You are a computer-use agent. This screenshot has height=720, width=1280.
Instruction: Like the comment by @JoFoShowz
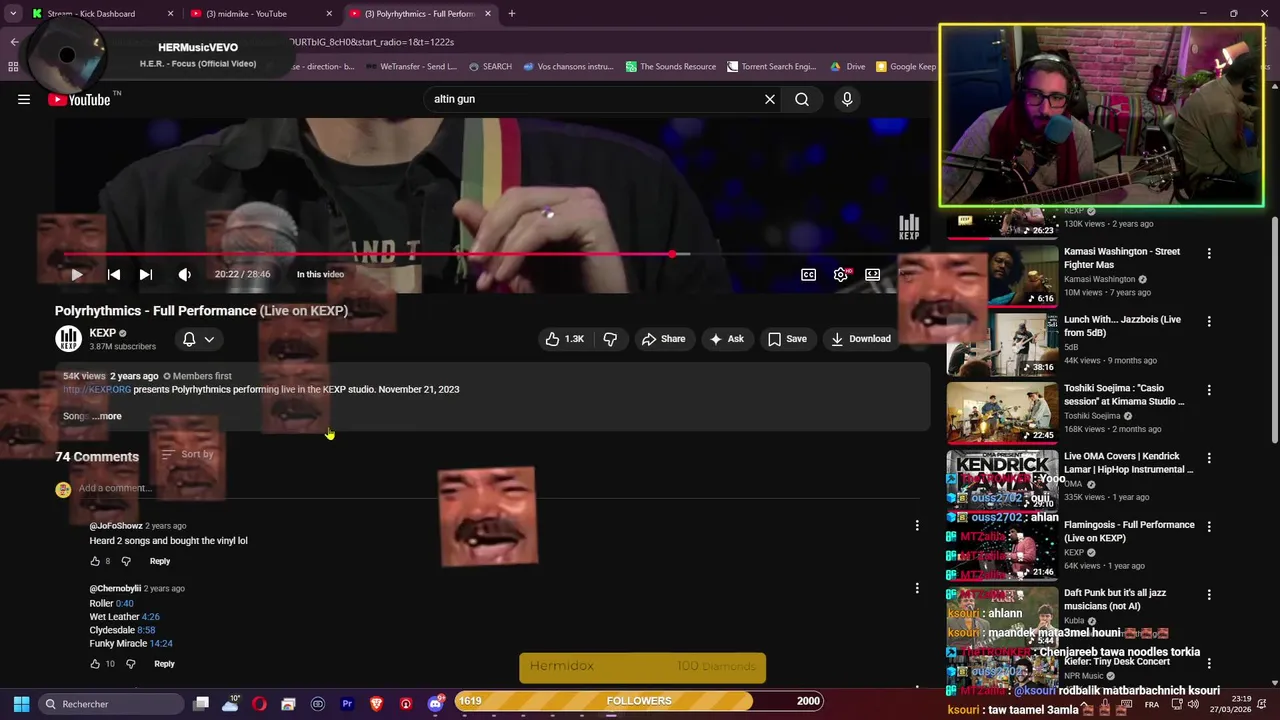95,561
